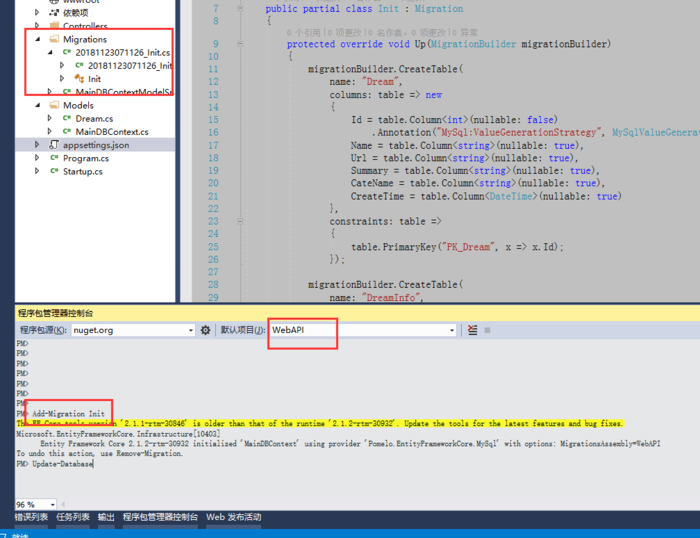Screen dimensions: 700x538
Task: Click the clear console icon
Action: [x=472, y=330]
